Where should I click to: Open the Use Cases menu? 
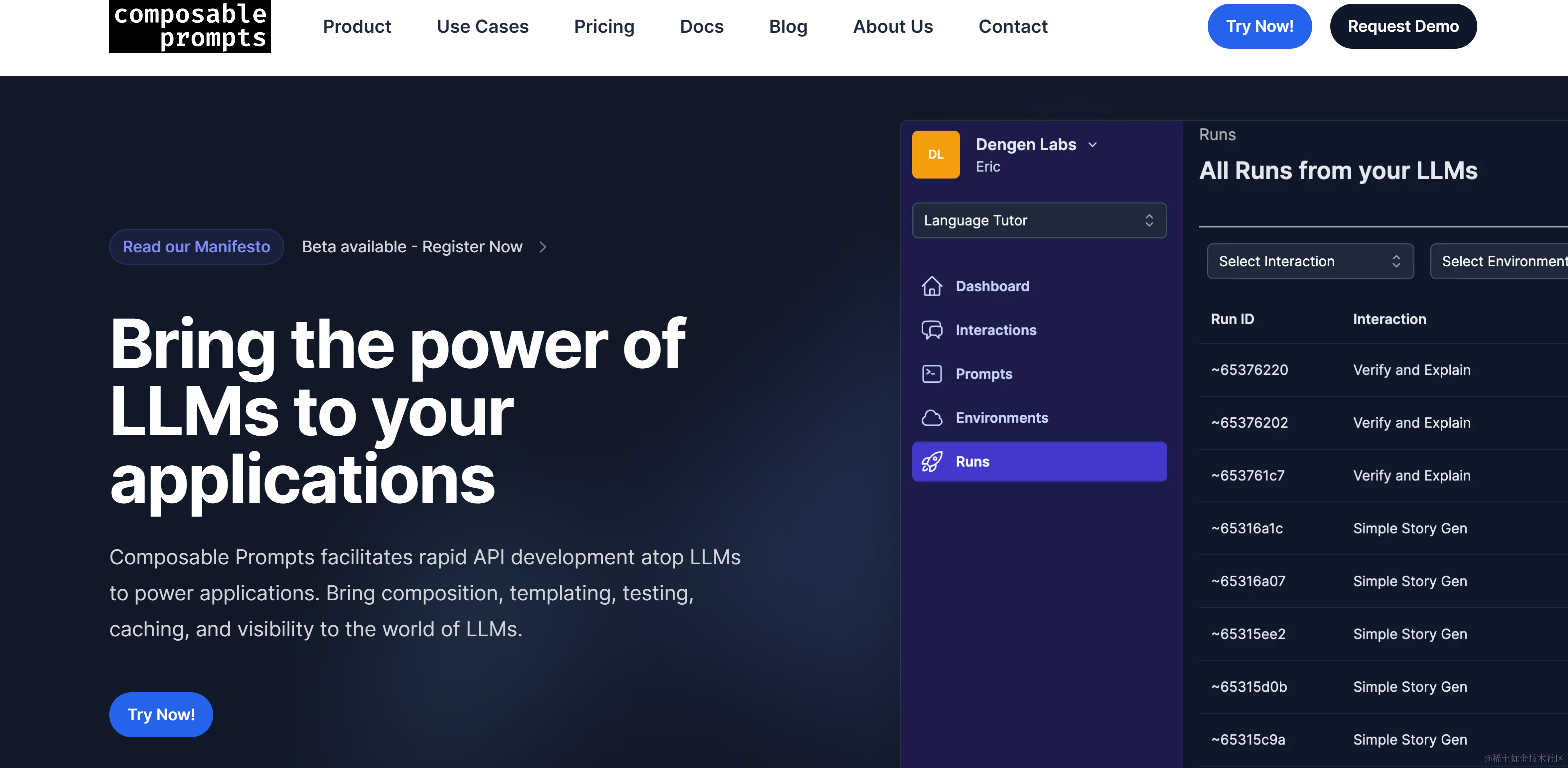pos(482,27)
